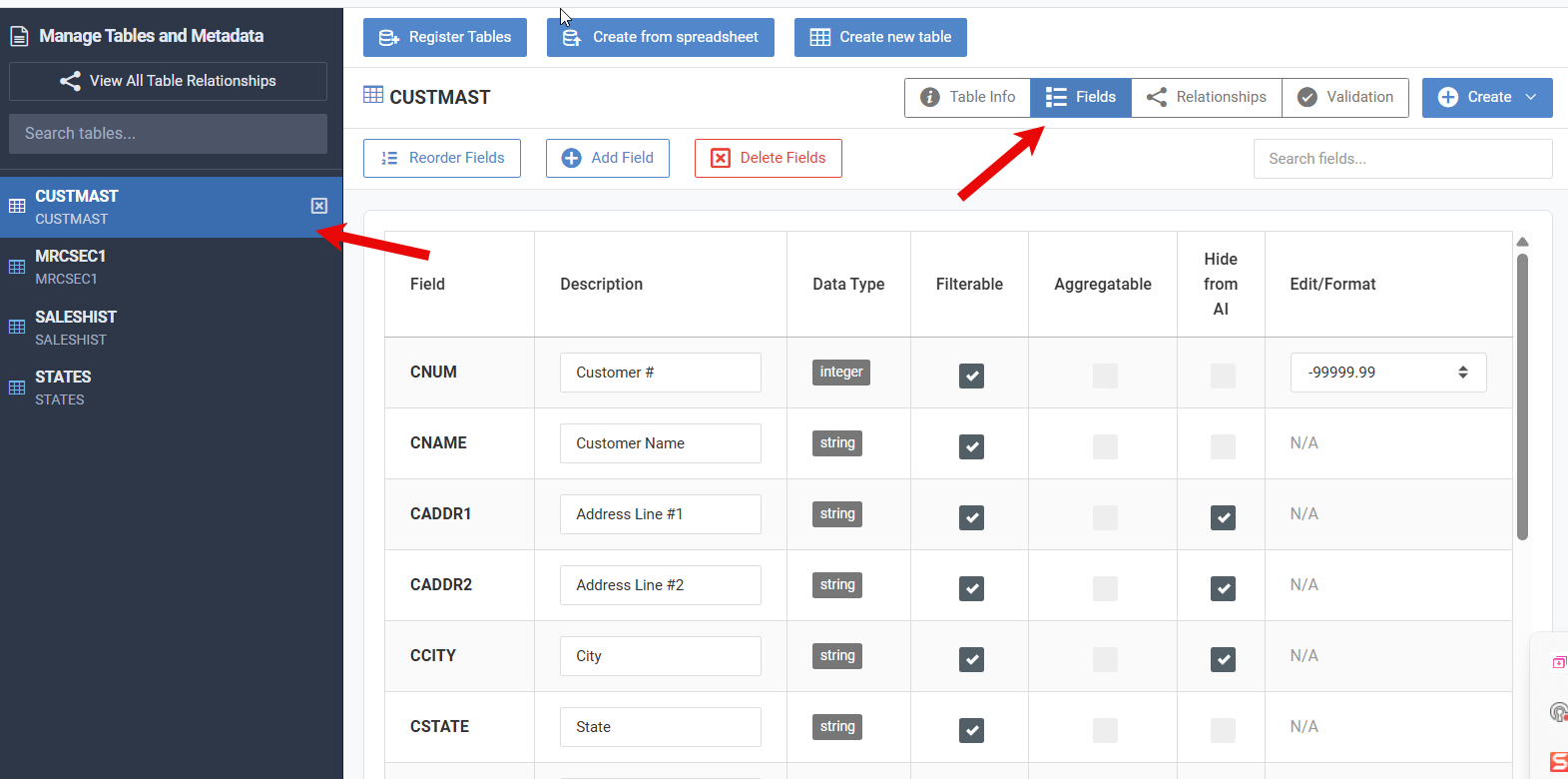Click the Create new table grid icon

click(x=820, y=38)
